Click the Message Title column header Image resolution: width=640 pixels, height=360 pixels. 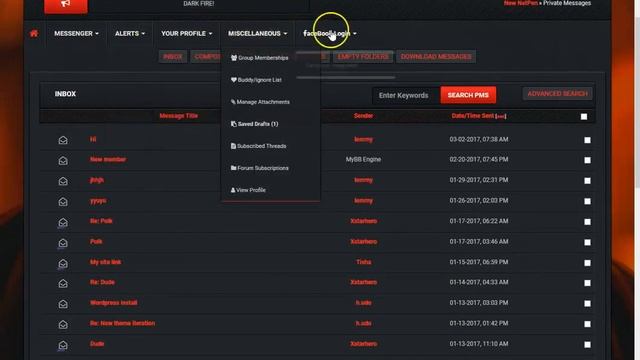[178, 116]
